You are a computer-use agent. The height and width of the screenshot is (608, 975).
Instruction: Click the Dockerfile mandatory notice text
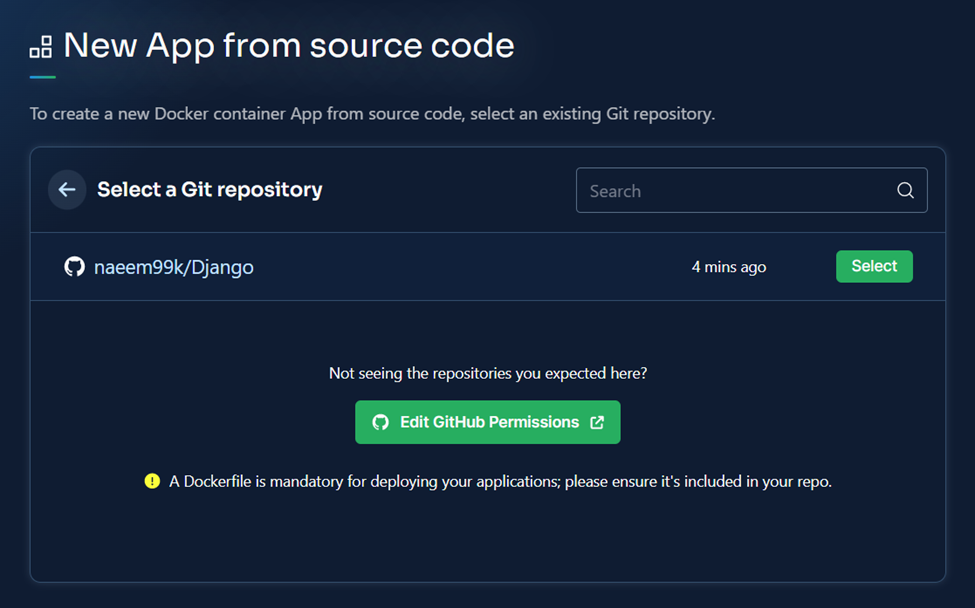coord(500,480)
